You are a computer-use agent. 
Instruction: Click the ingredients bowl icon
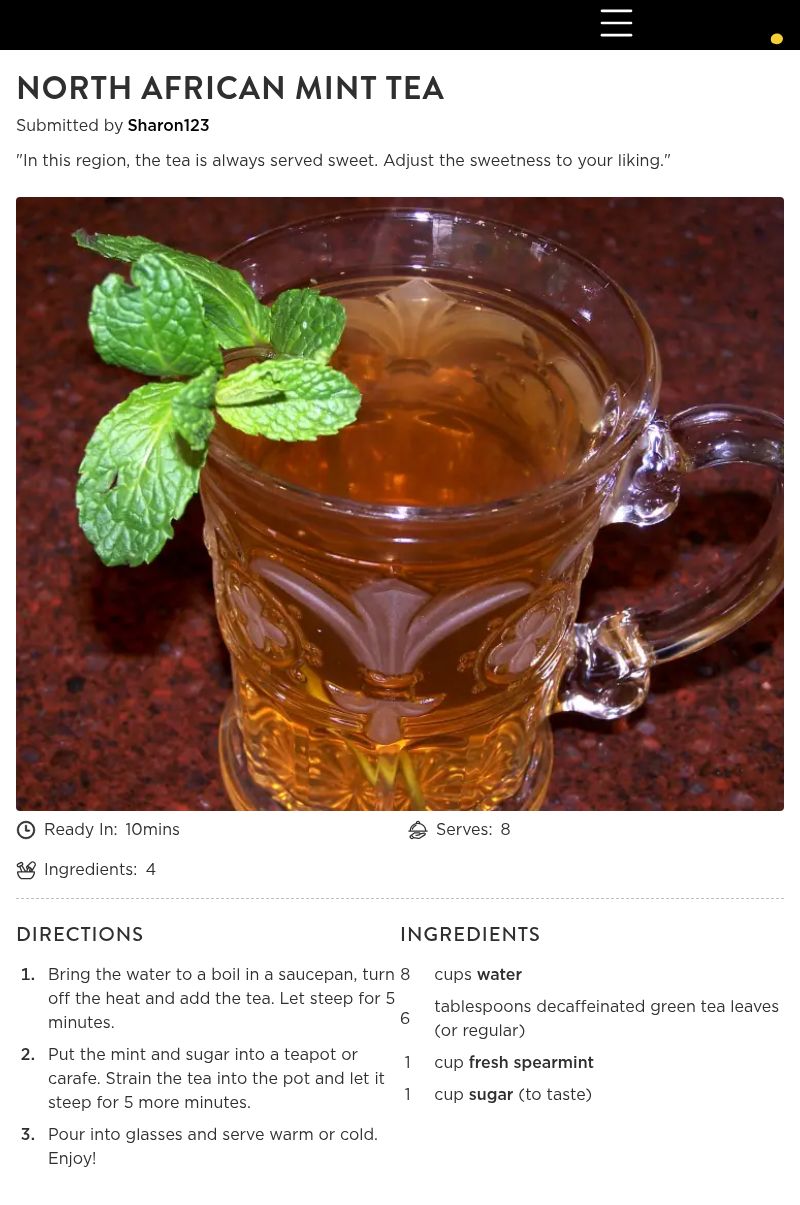(26, 870)
